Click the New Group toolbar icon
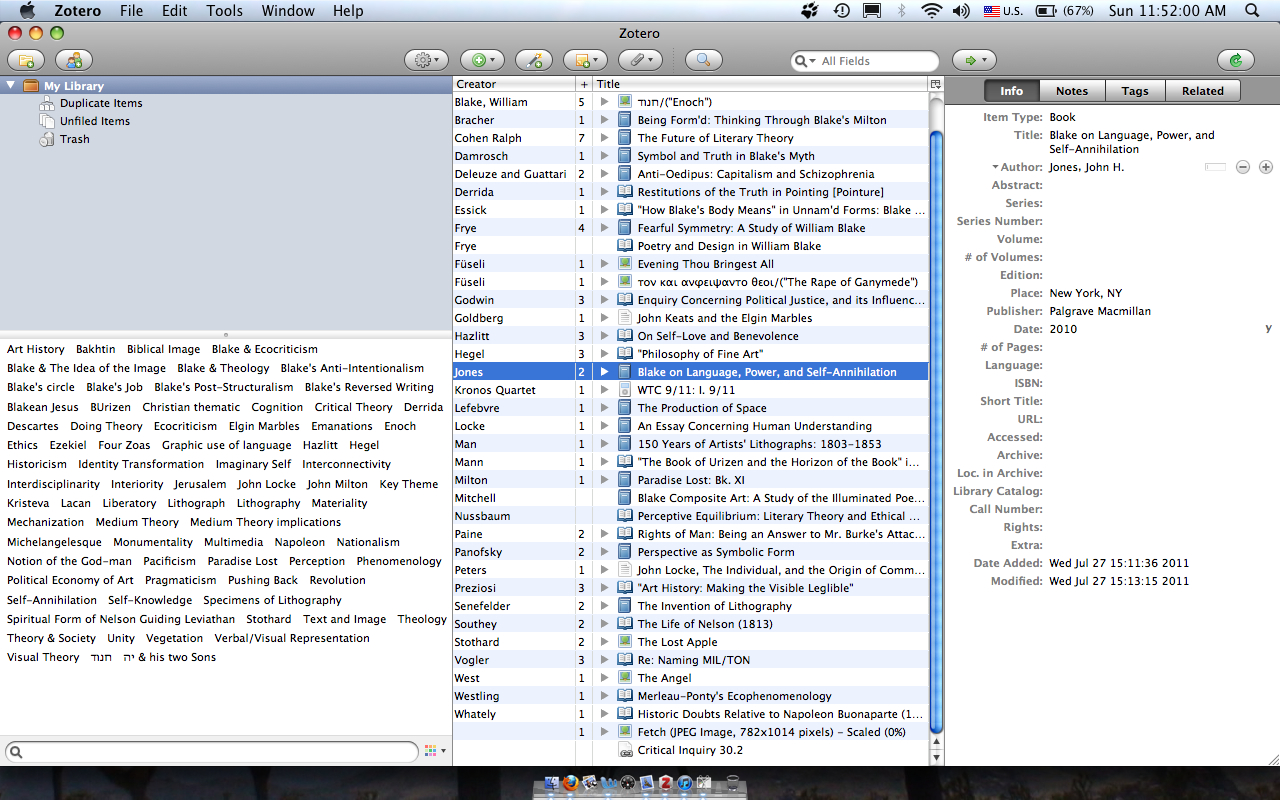1280x800 pixels. click(74, 61)
